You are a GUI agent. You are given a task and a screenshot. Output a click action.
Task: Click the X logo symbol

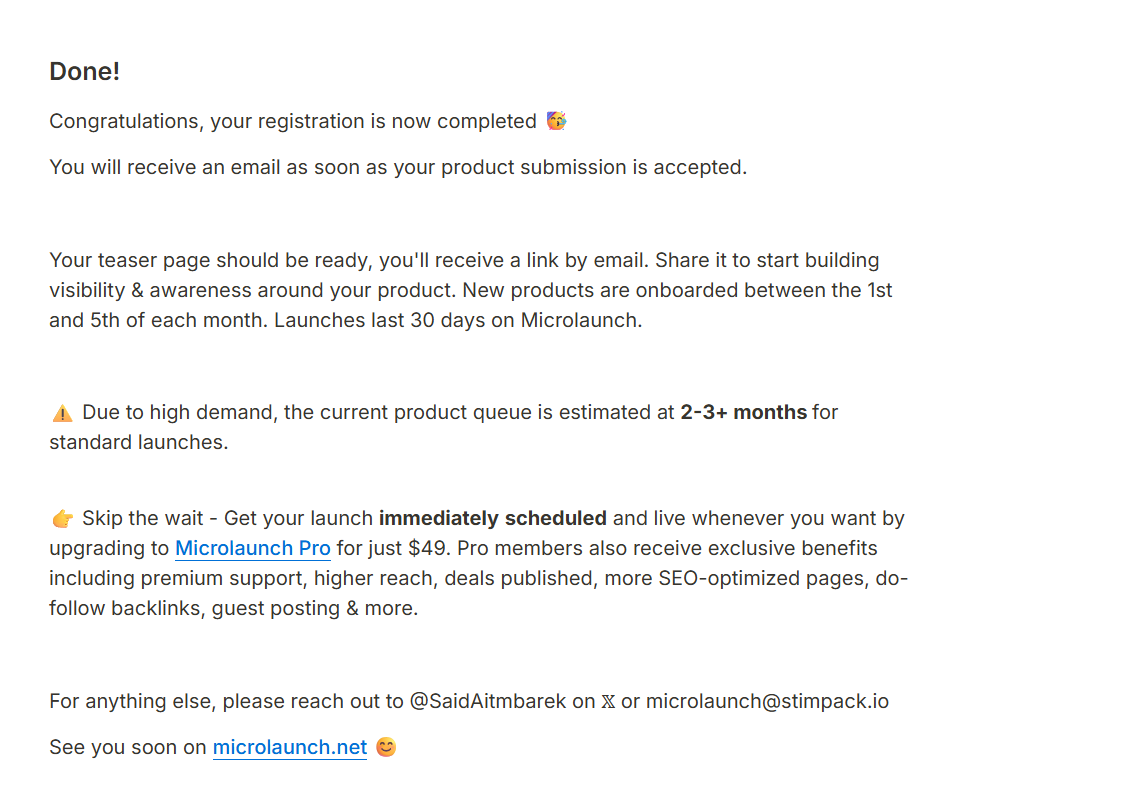click(608, 702)
